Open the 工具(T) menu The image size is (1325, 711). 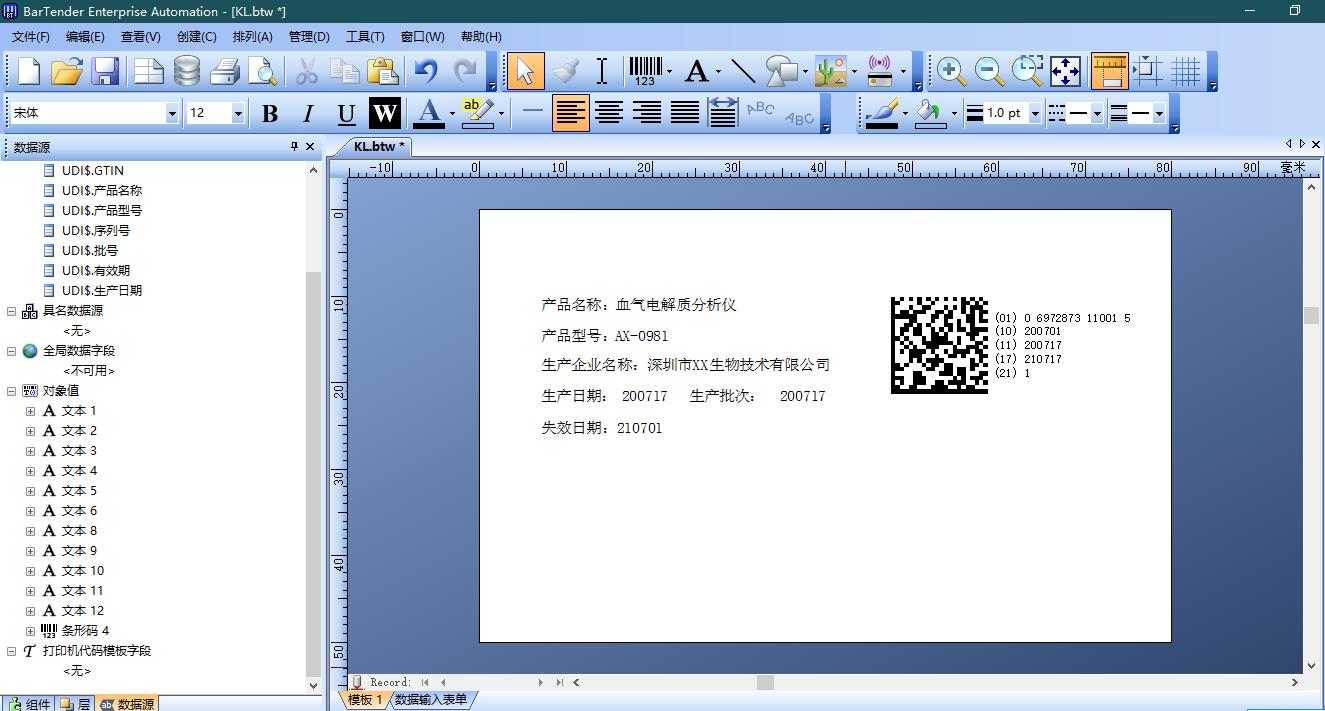pos(365,37)
